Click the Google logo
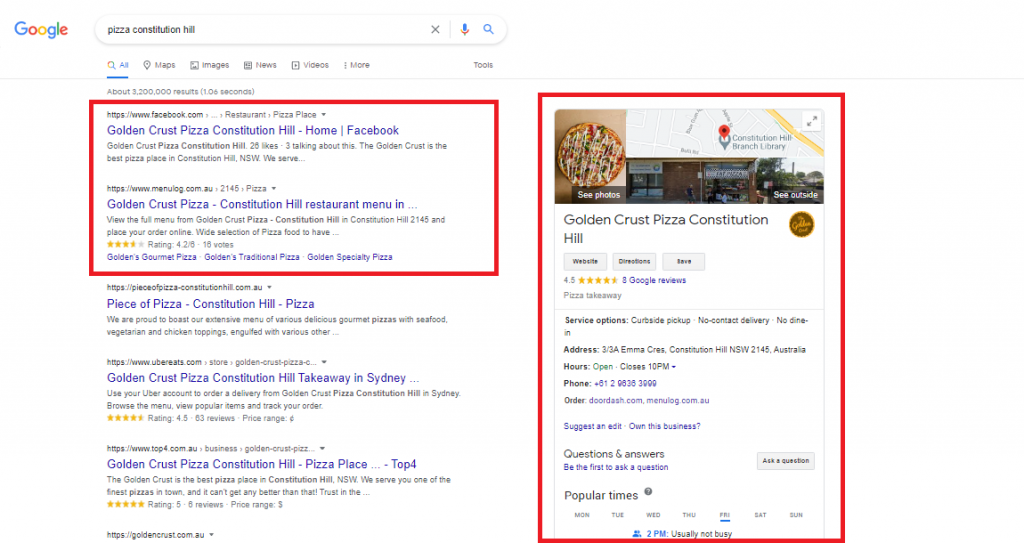1024x543 pixels. 41,30
